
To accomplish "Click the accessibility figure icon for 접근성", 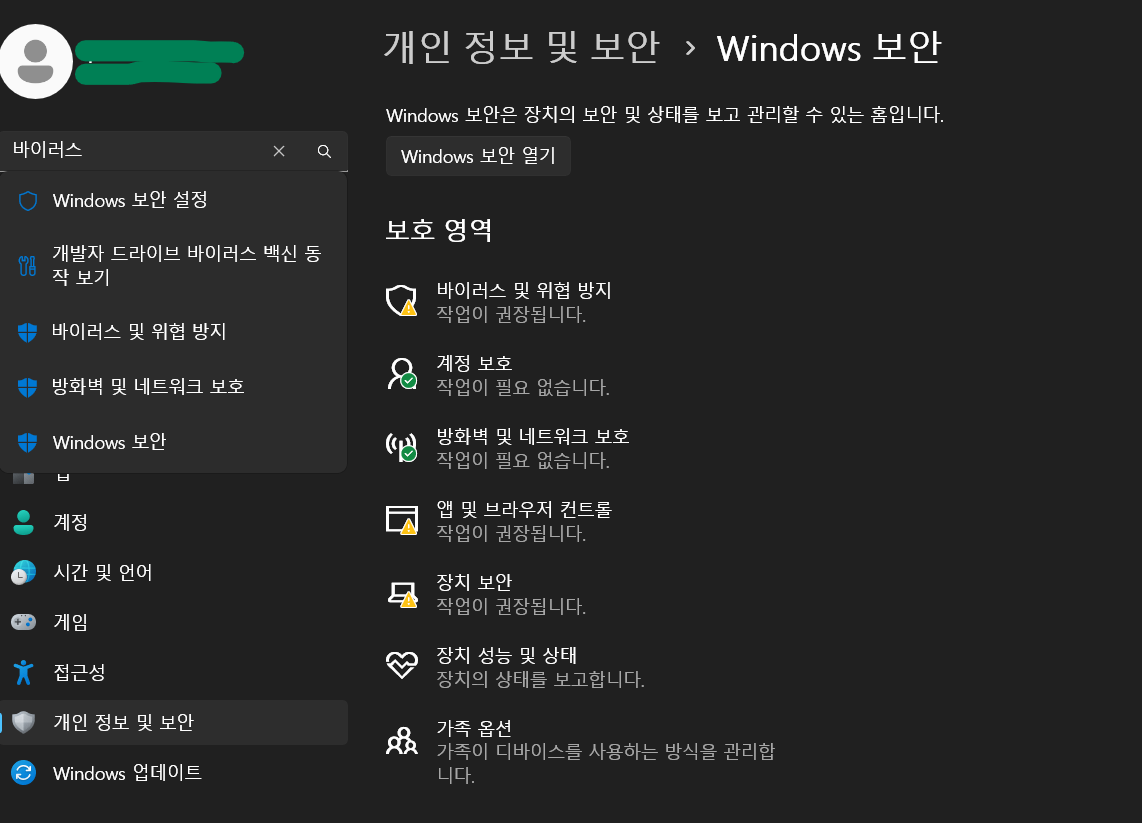I will (23, 672).
